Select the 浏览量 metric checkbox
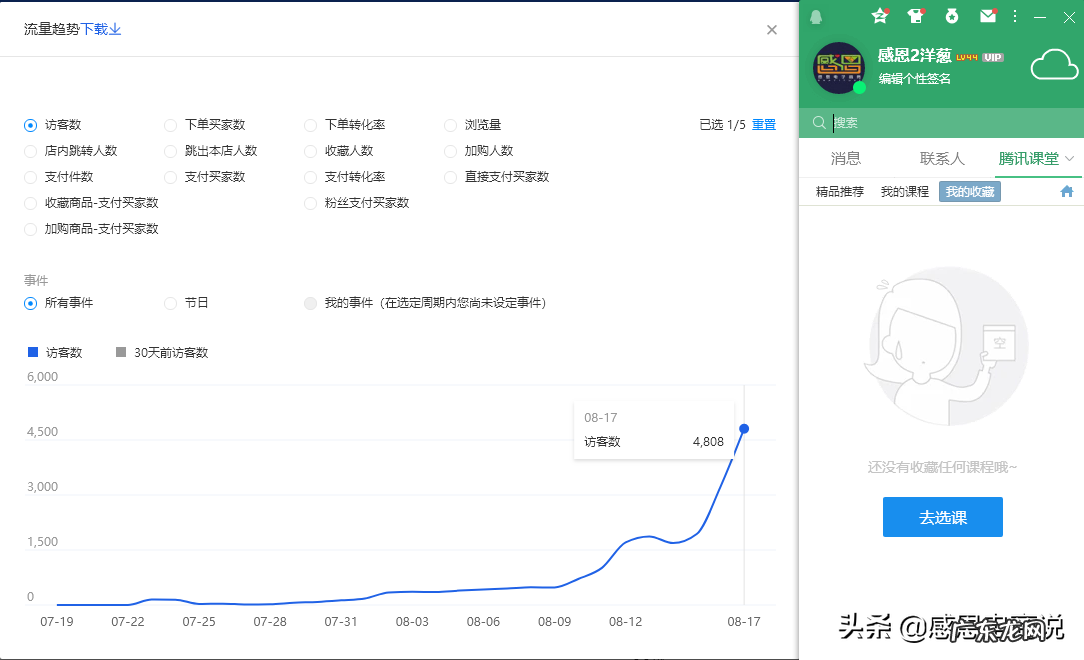Image resolution: width=1084 pixels, height=660 pixels. [450, 125]
